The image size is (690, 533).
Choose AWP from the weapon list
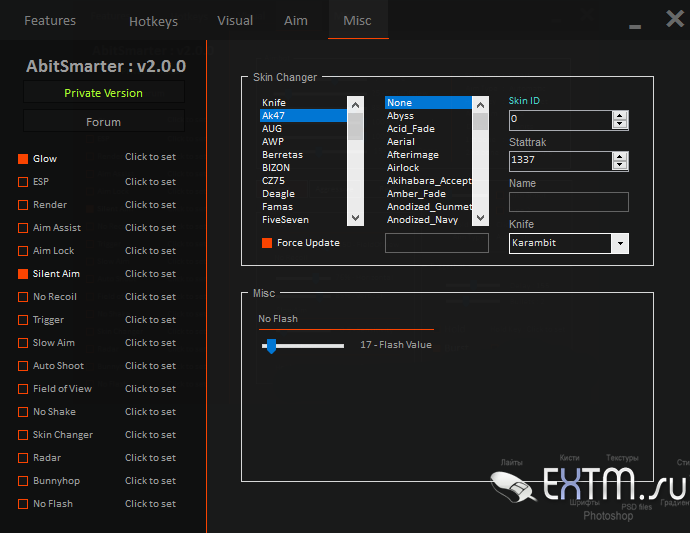[303, 142]
